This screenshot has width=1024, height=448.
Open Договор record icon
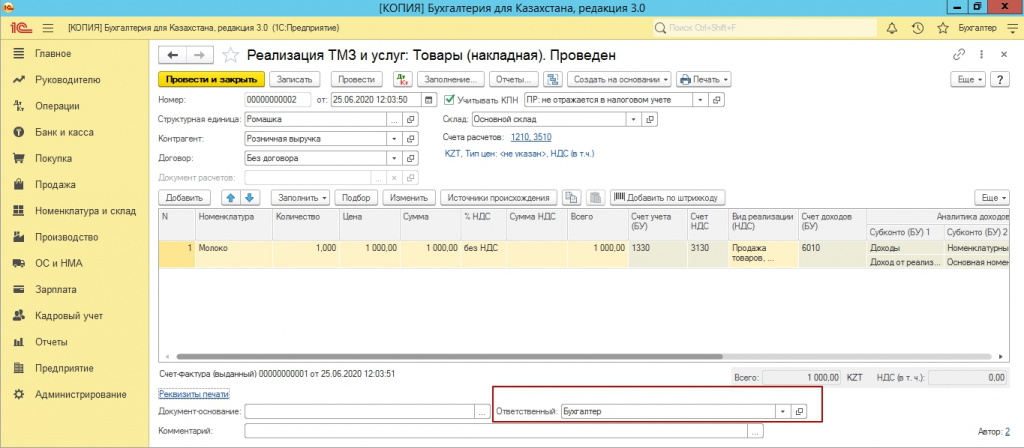point(411,158)
